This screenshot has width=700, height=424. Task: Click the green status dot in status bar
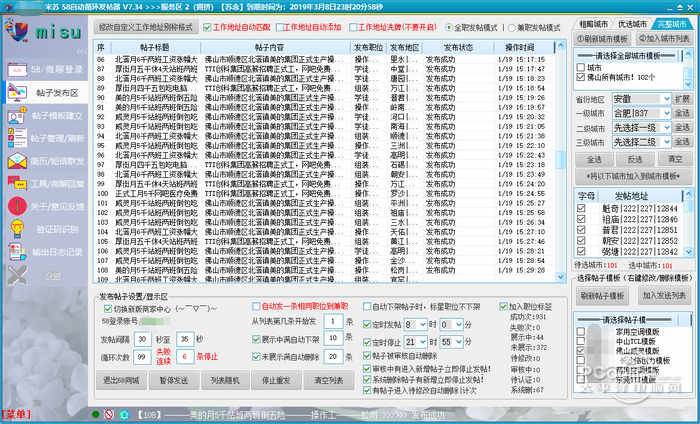click(x=96, y=415)
